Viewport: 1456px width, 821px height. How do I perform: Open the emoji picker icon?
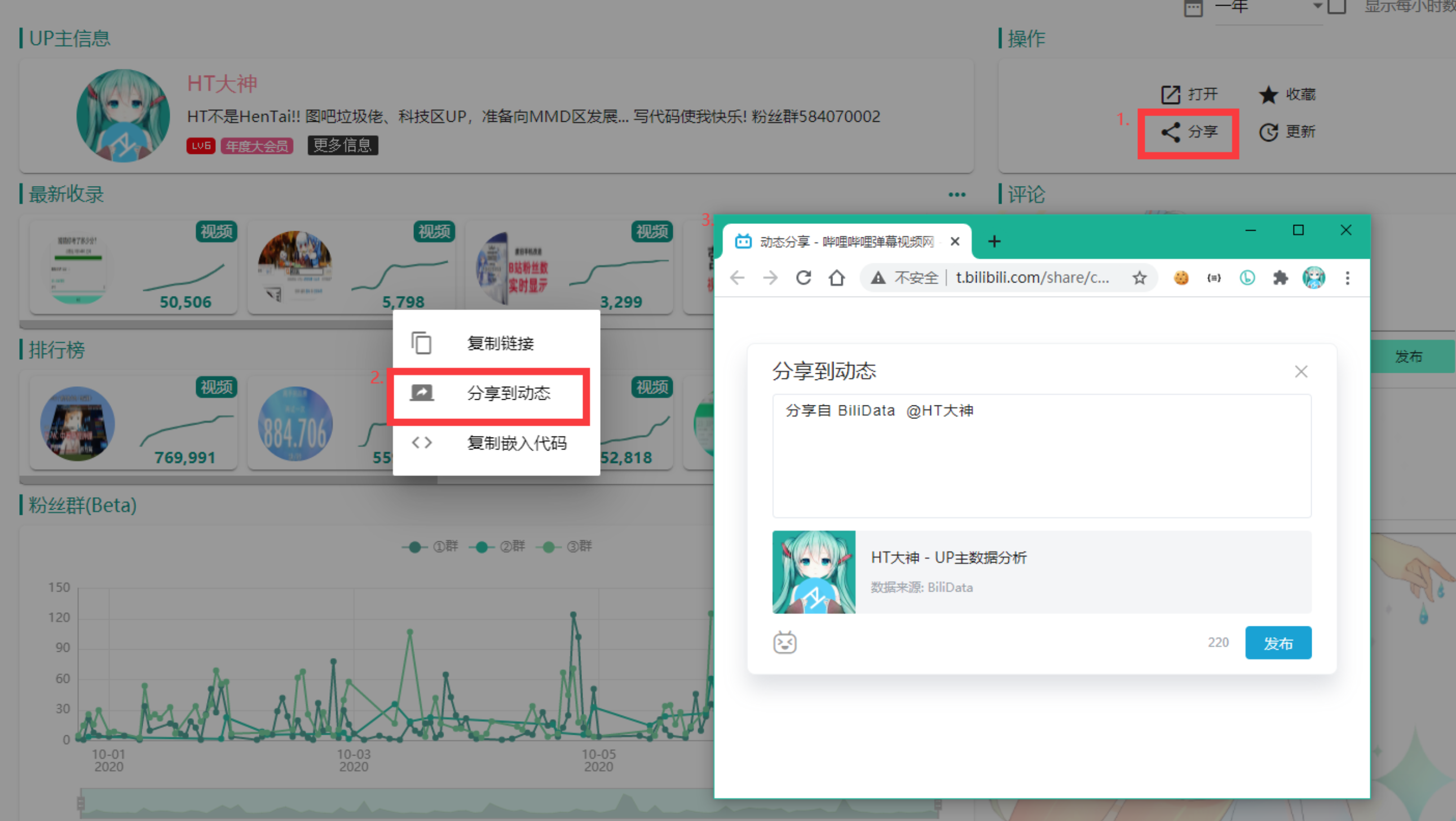(x=785, y=643)
